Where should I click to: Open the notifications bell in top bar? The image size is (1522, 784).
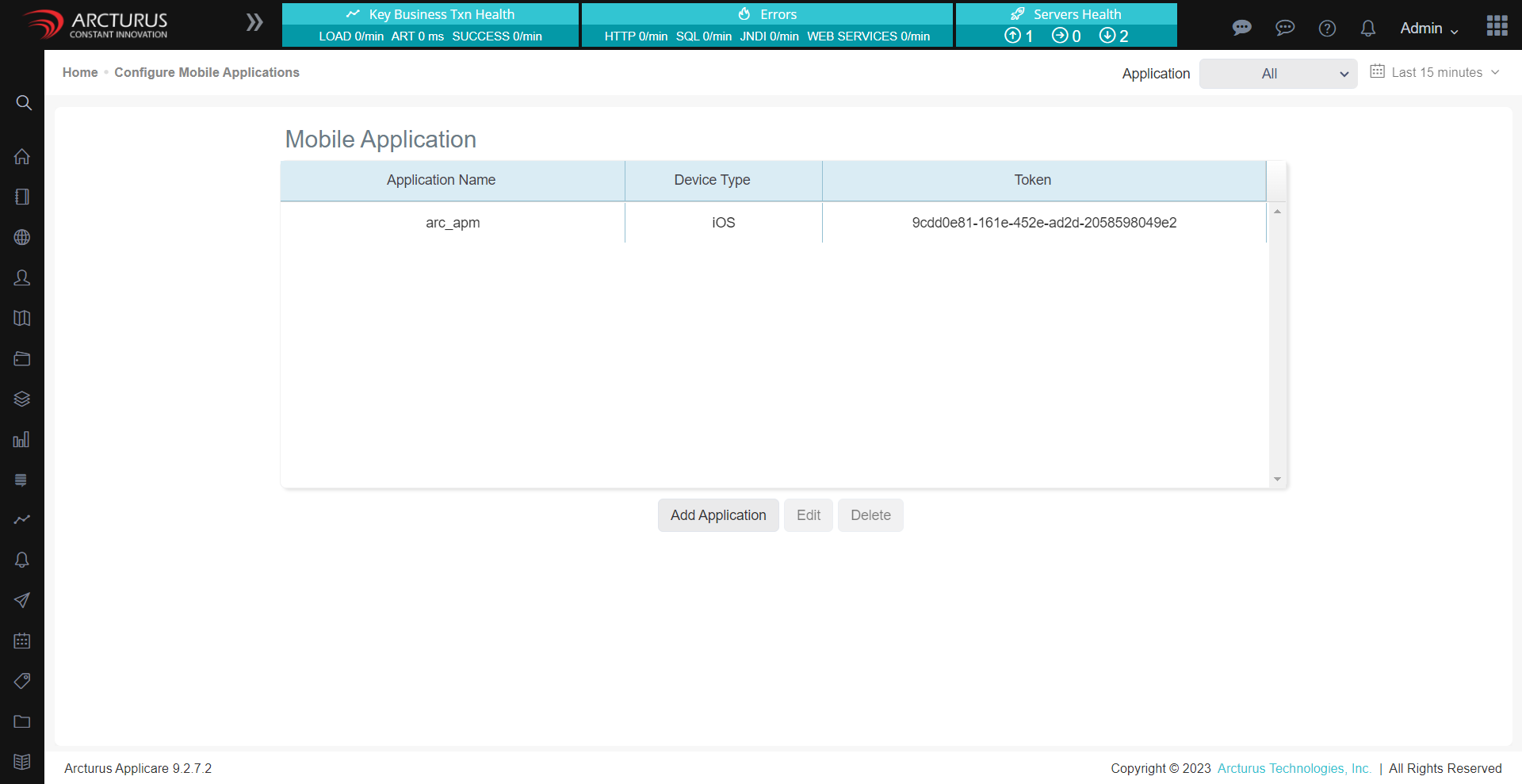pos(1367,29)
